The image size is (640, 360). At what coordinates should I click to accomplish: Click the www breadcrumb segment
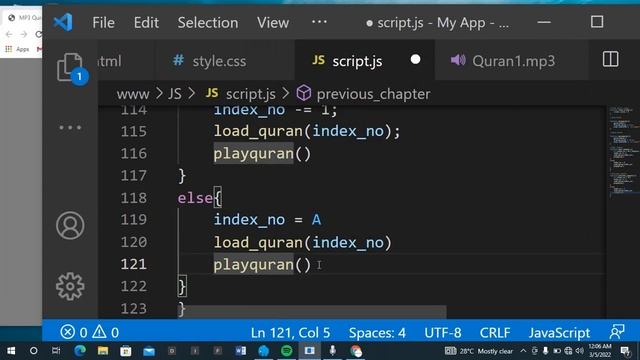click(x=133, y=94)
